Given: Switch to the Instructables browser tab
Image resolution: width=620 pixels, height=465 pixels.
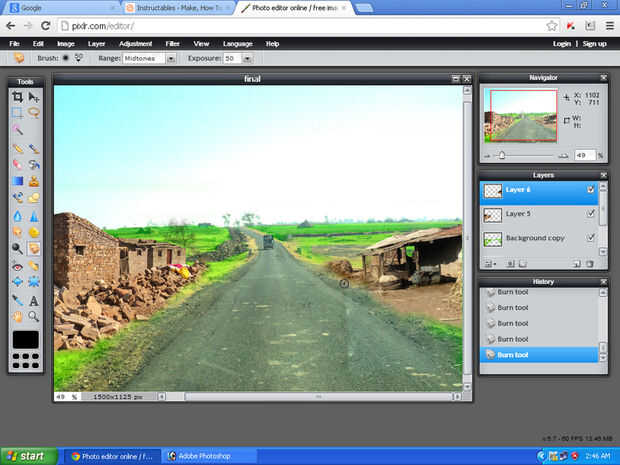Looking at the screenshot, I should tap(177, 8).
